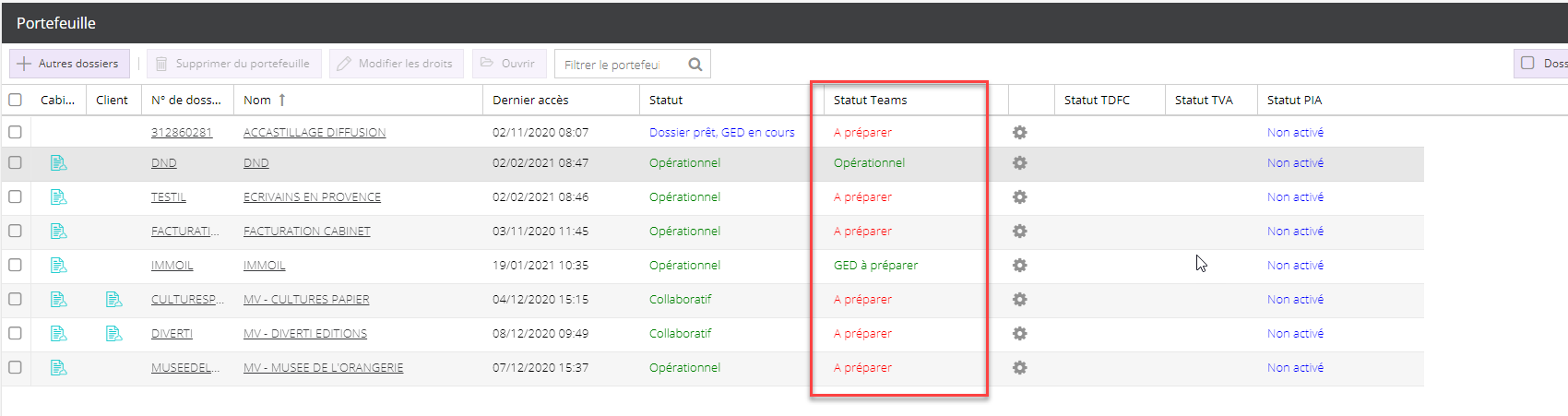
Task: Check the box for ECRIVAINS EN PROVENCE row
Action: click(15, 196)
